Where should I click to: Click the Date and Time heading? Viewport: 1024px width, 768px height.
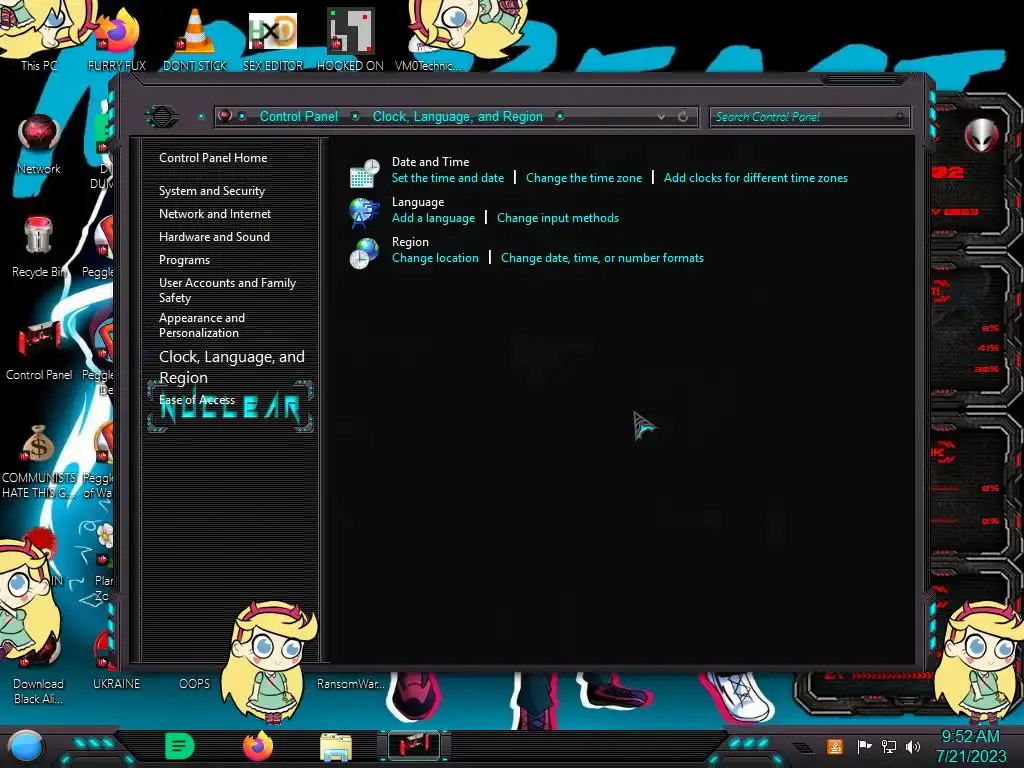pyautogui.click(x=430, y=161)
